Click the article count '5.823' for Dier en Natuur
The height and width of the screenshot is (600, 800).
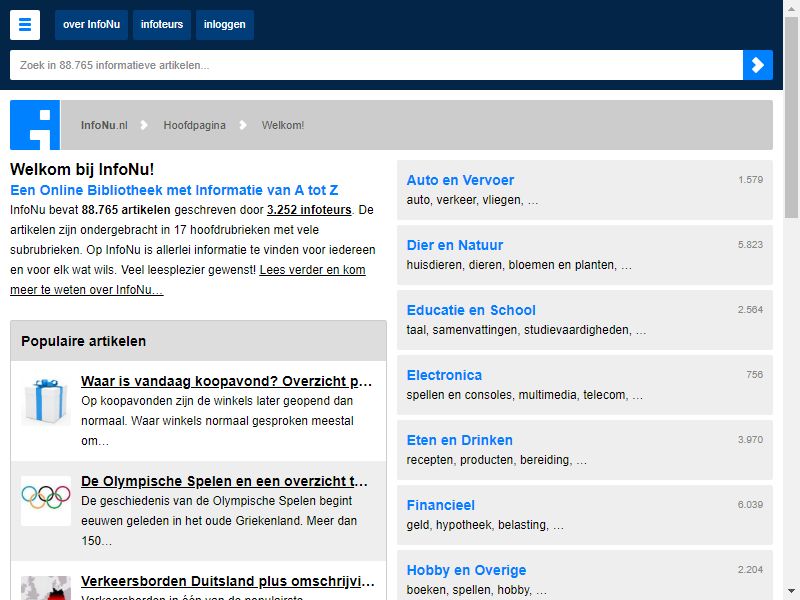pos(750,244)
